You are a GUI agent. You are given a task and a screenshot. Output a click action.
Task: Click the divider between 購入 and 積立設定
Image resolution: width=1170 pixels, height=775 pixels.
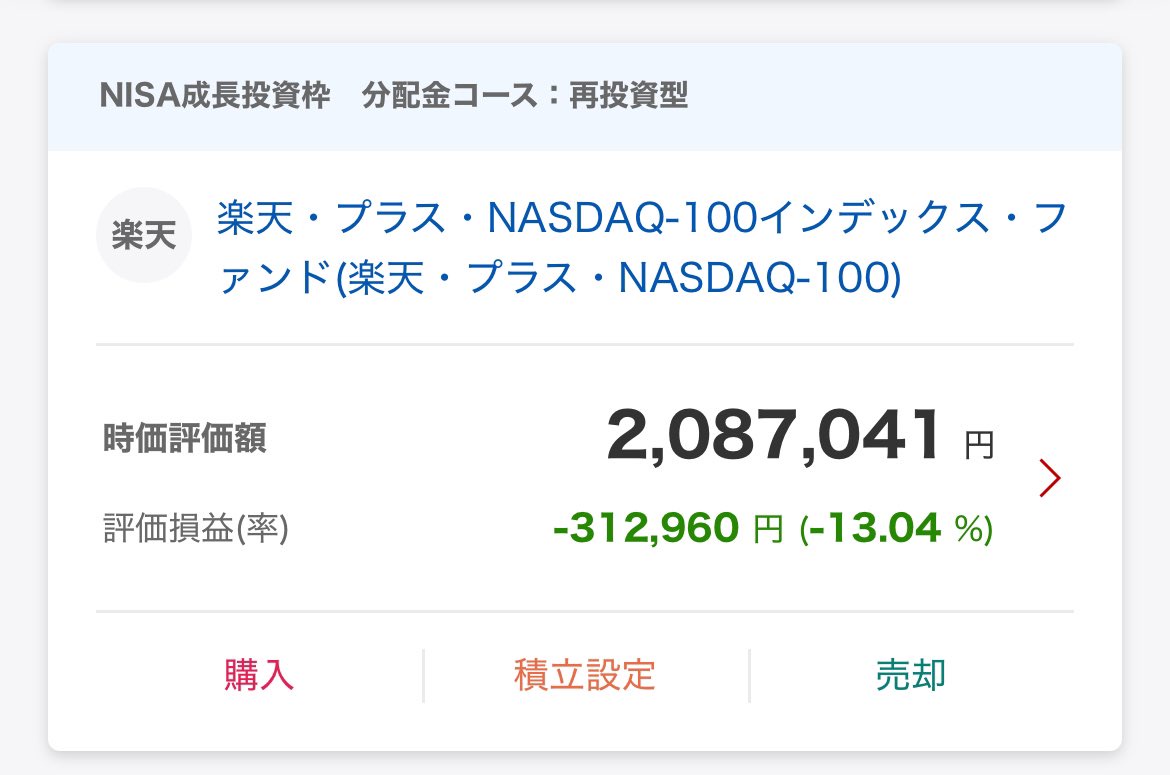423,675
